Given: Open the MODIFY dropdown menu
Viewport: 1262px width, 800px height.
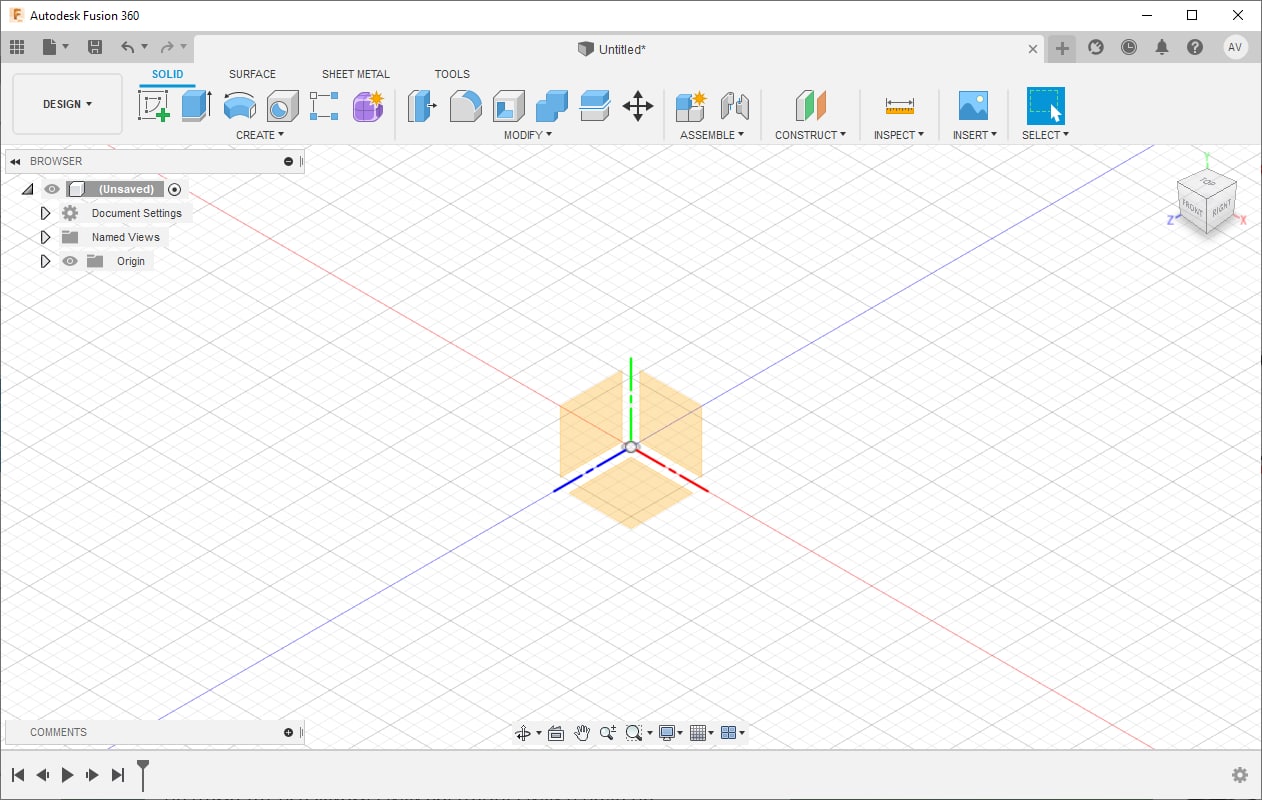Looking at the screenshot, I should [528, 135].
